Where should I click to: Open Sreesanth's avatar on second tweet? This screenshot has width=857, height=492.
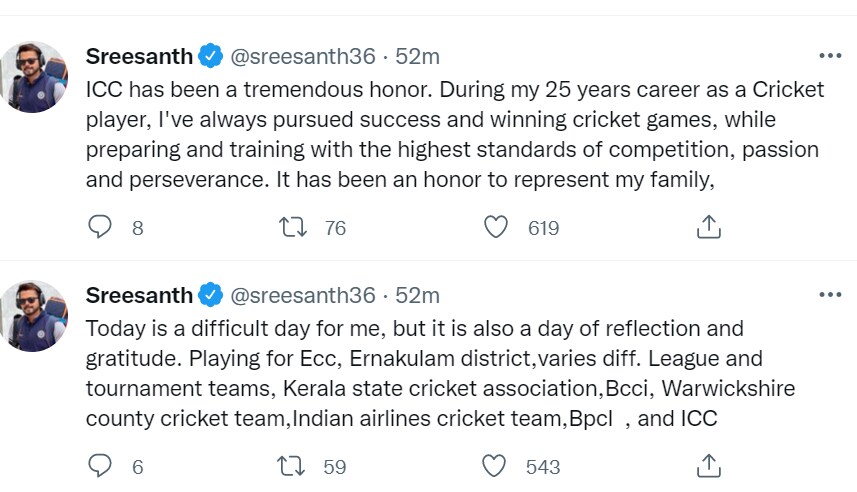[33, 316]
